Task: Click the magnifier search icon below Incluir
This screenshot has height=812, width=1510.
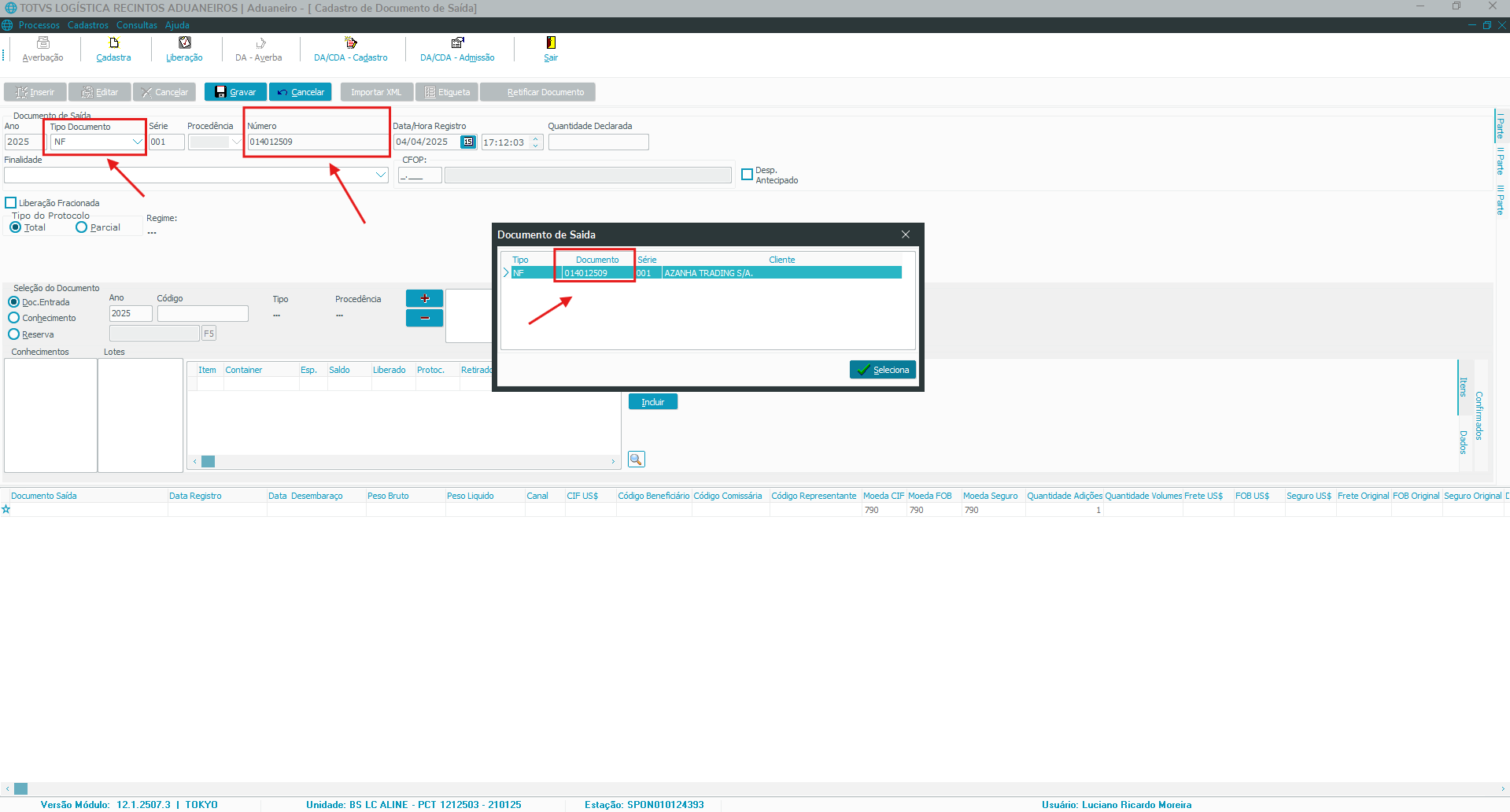Action: click(637, 460)
